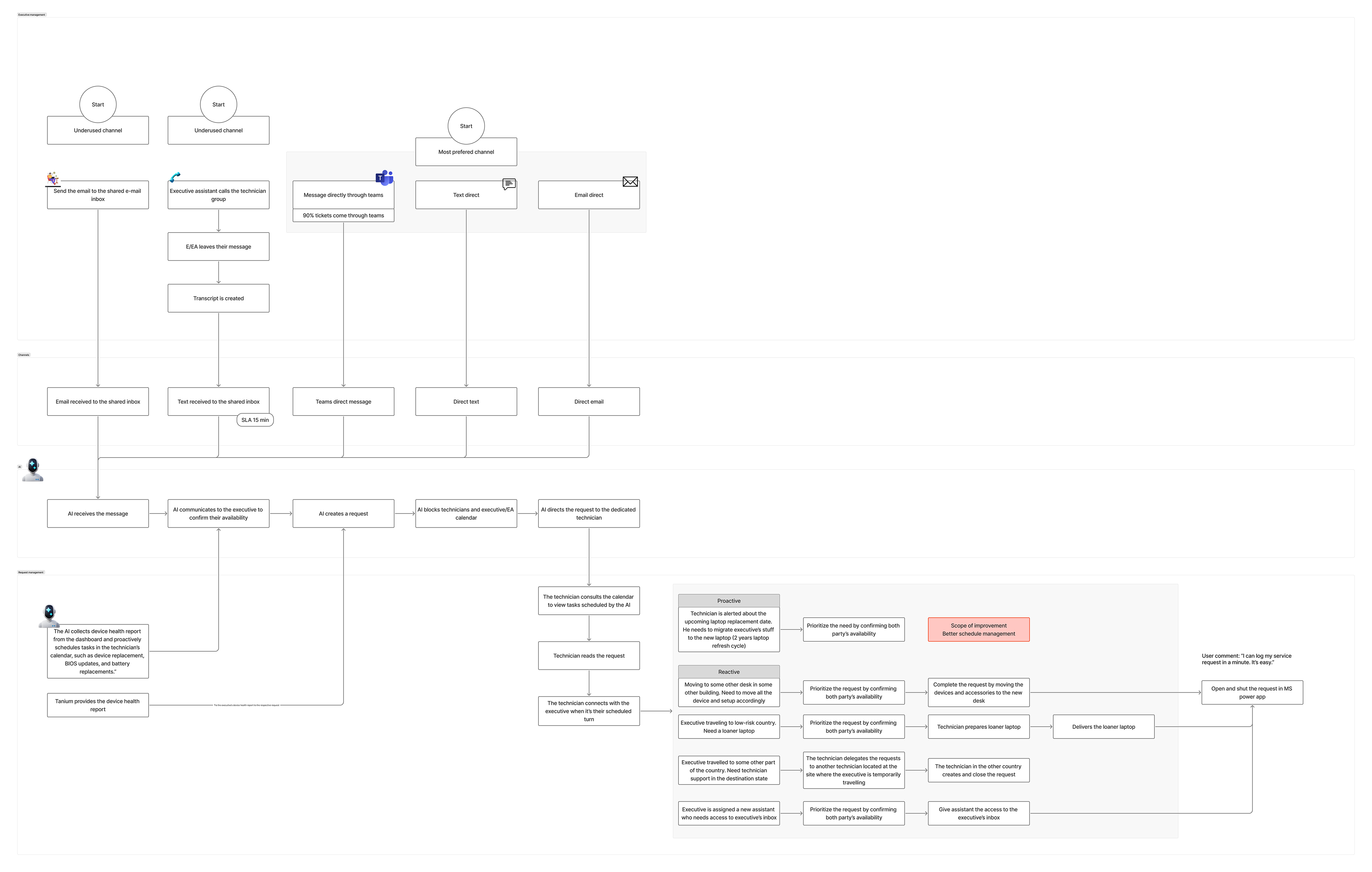Select the red Scope of improvement box
This screenshot has width=1372, height=872.
coord(978,629)
